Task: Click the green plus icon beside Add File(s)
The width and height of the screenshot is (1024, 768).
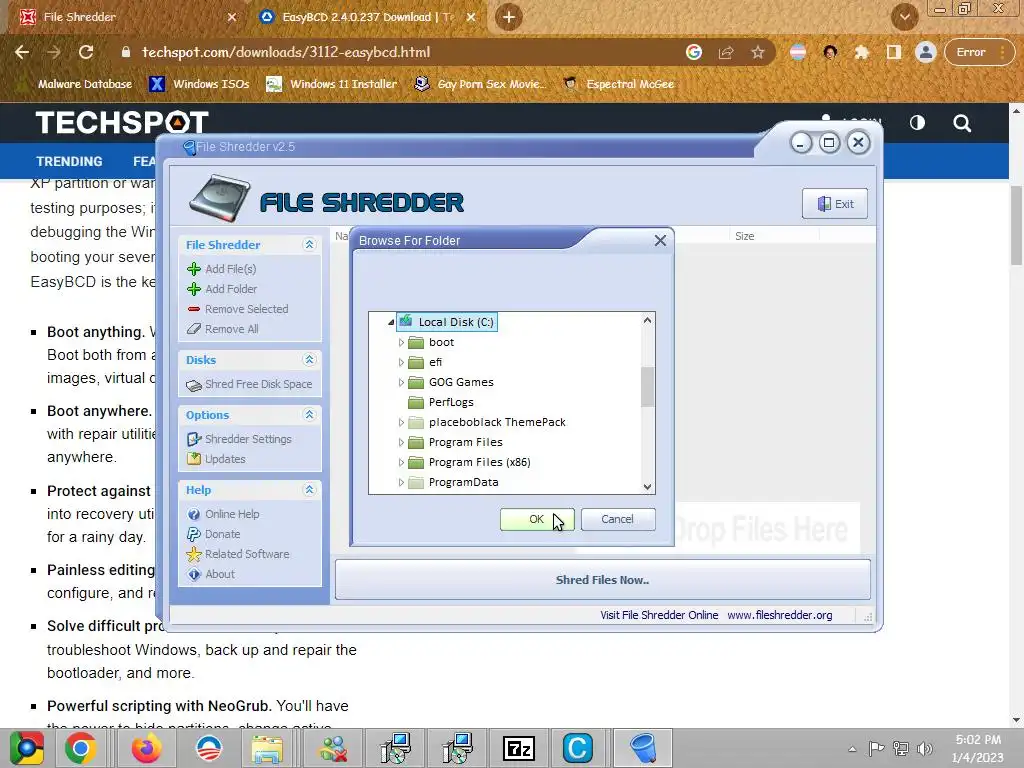Action: pyautogui.click(x=194, y=269)
